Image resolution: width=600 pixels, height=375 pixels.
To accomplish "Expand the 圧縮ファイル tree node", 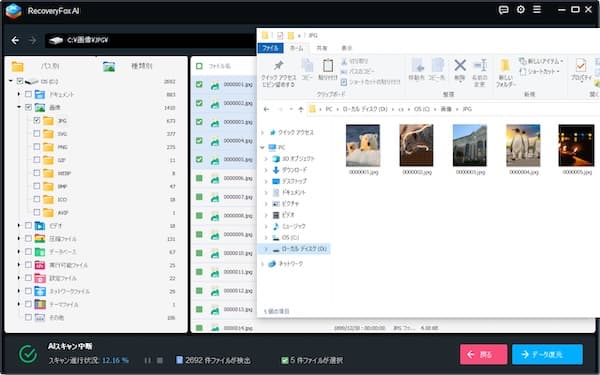I will 18,238.
